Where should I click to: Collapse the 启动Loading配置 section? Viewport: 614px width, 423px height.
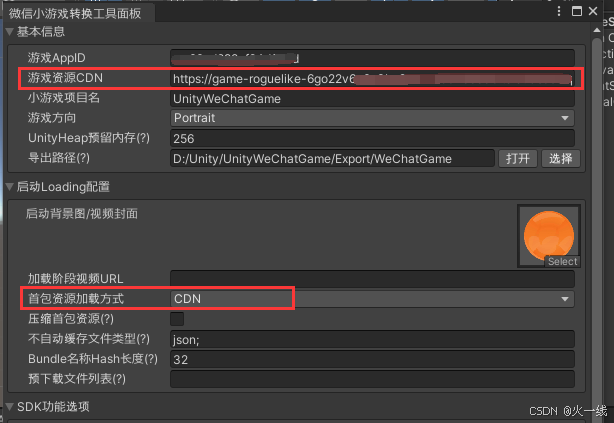click(10, 187)
